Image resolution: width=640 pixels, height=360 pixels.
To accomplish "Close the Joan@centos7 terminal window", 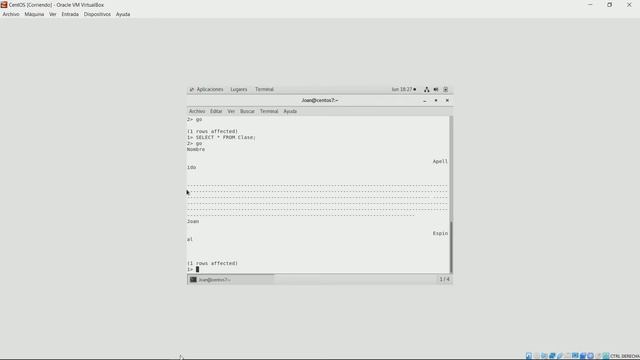I will coord(447,100).
